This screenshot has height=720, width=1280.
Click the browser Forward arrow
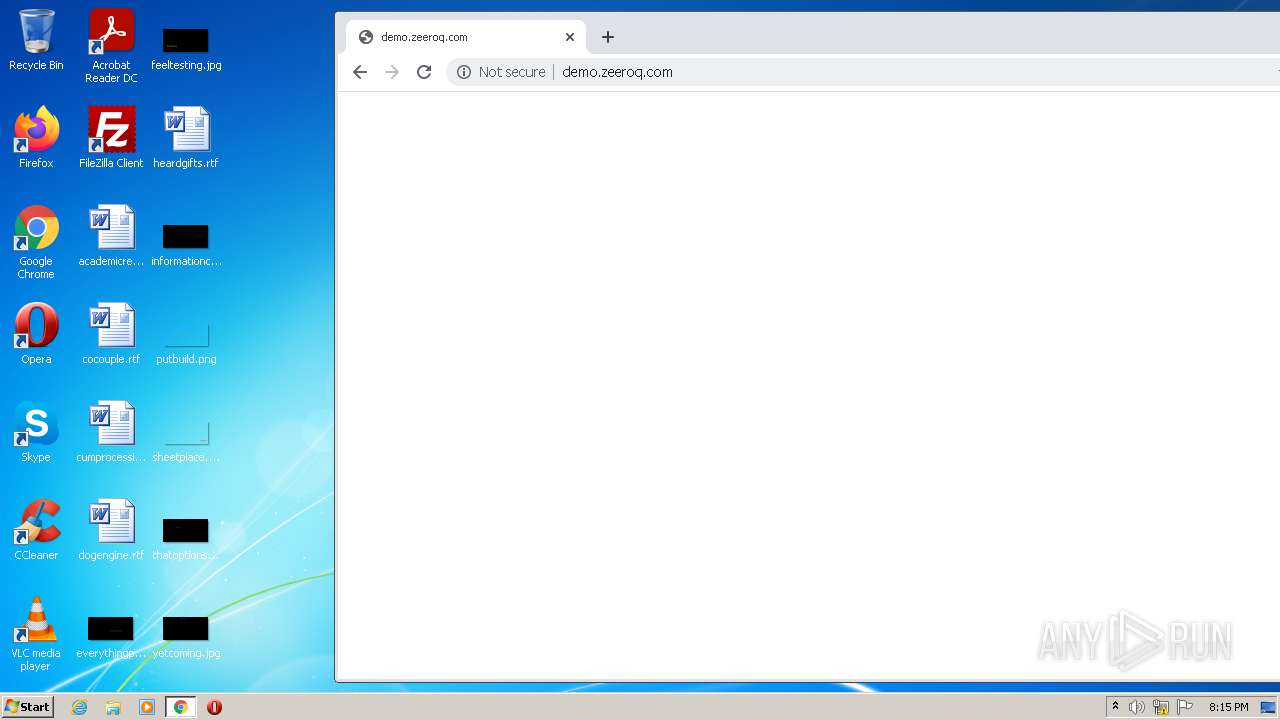(392, 72)
